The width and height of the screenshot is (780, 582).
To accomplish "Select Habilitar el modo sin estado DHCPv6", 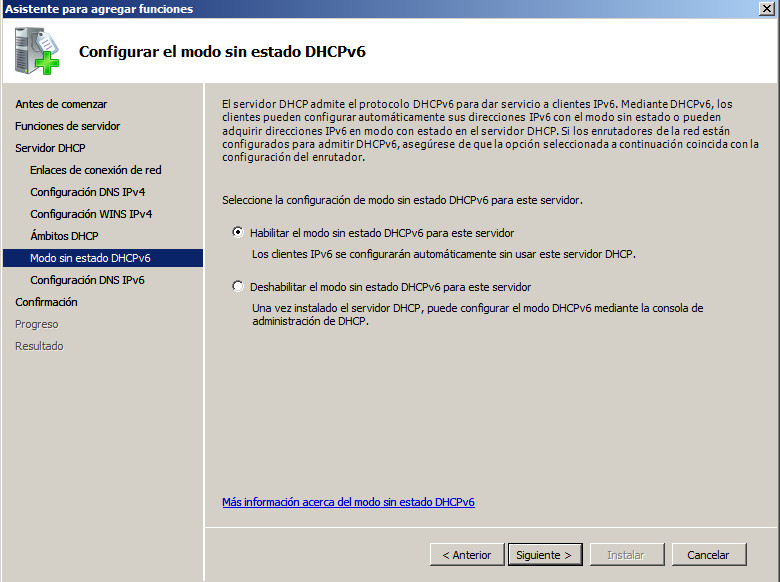I will [238, 232].
